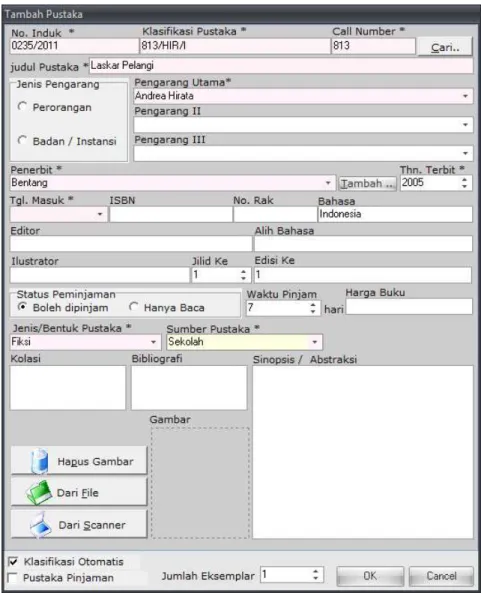
Task: Click the Tambah ... publisher button
Action: (x=368, y=184)
